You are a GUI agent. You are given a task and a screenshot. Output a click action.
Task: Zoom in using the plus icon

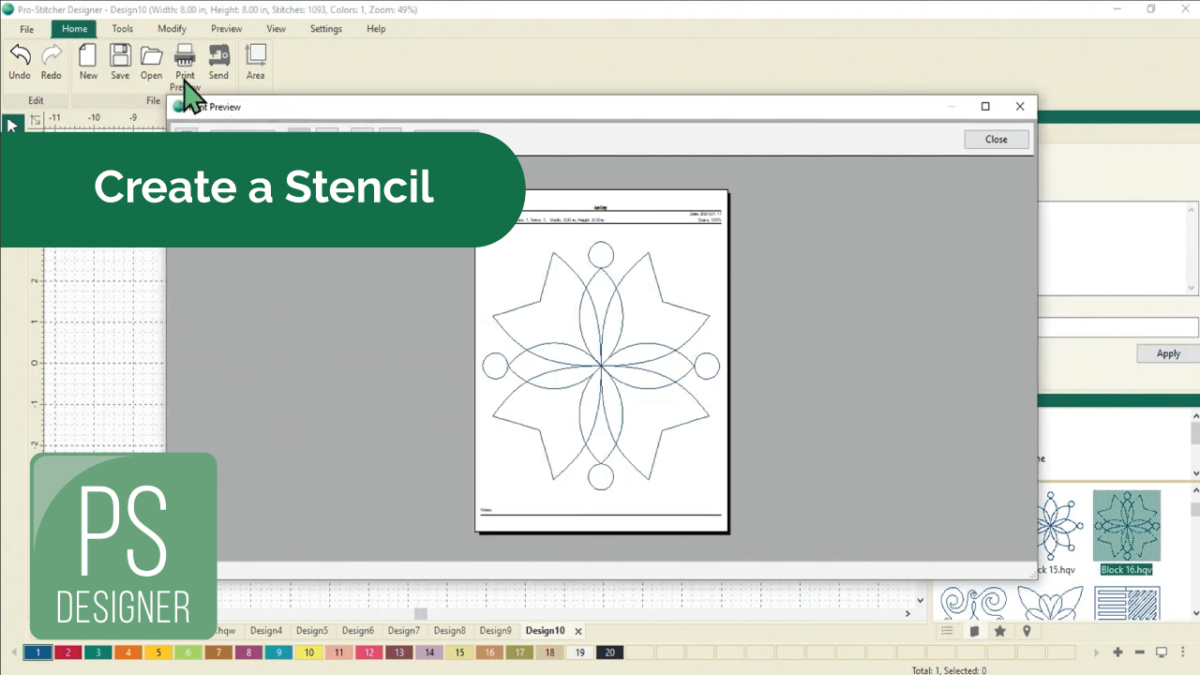tap(1118, 653)
